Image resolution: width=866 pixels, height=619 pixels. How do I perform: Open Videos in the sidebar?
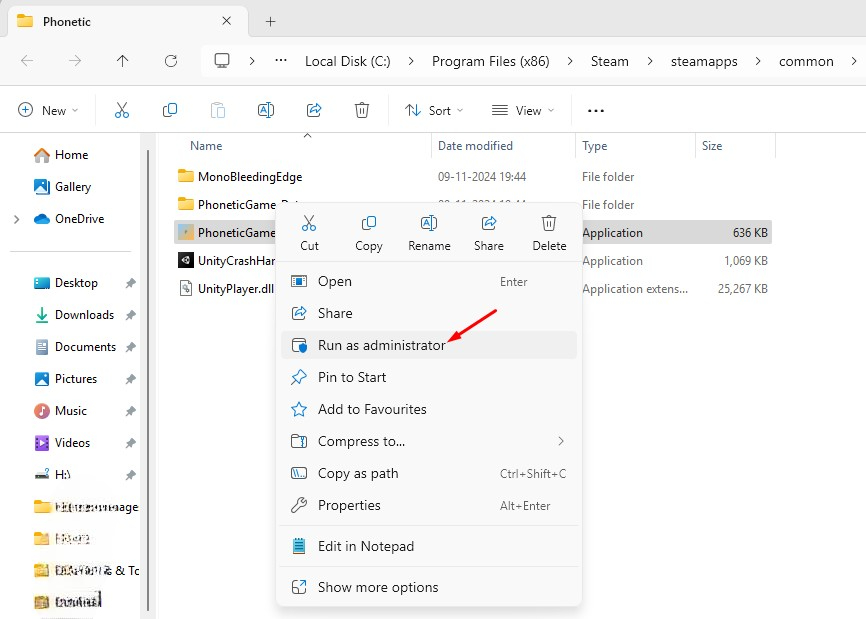[62, 443]
